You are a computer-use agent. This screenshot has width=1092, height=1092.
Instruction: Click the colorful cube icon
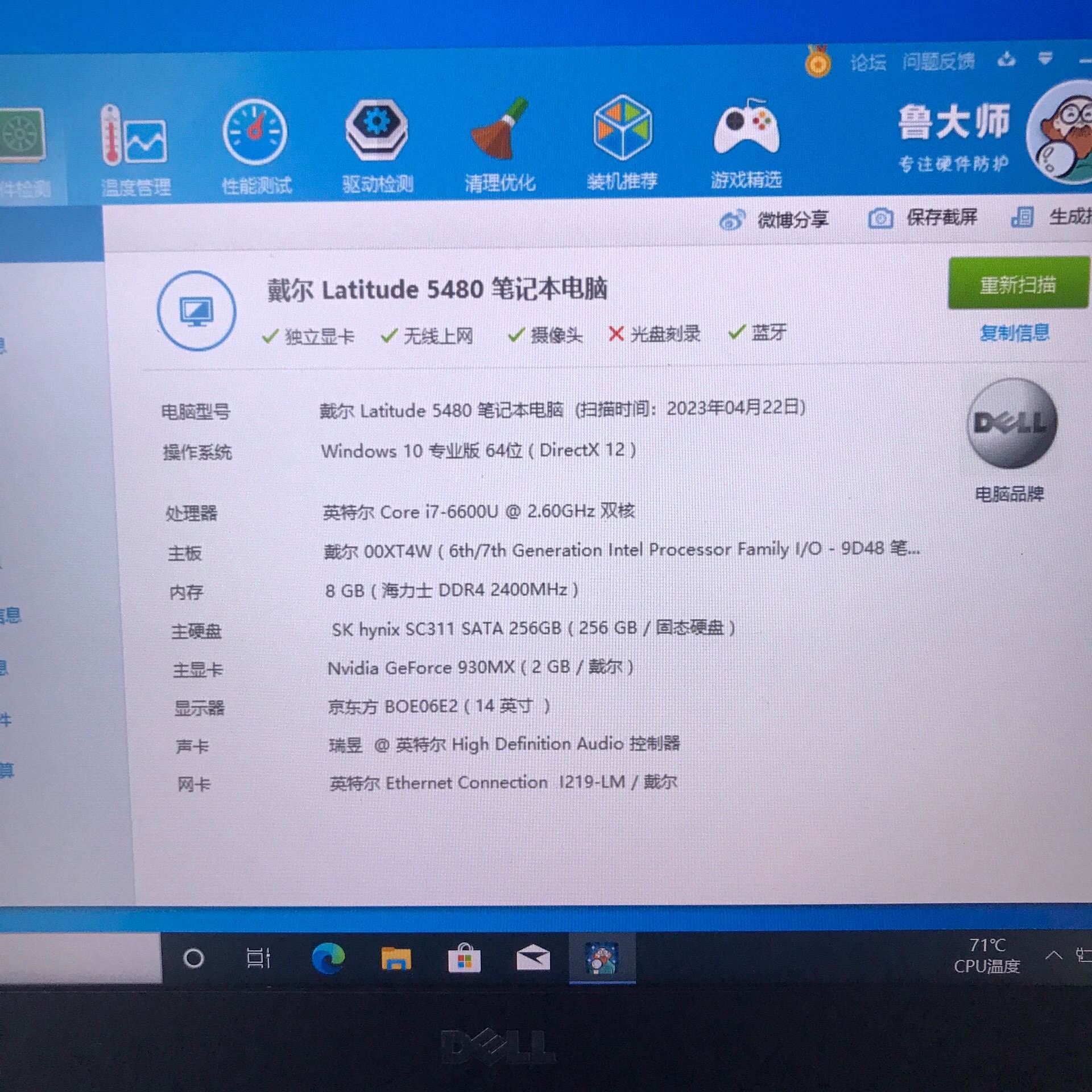click(x=622, y=127)
